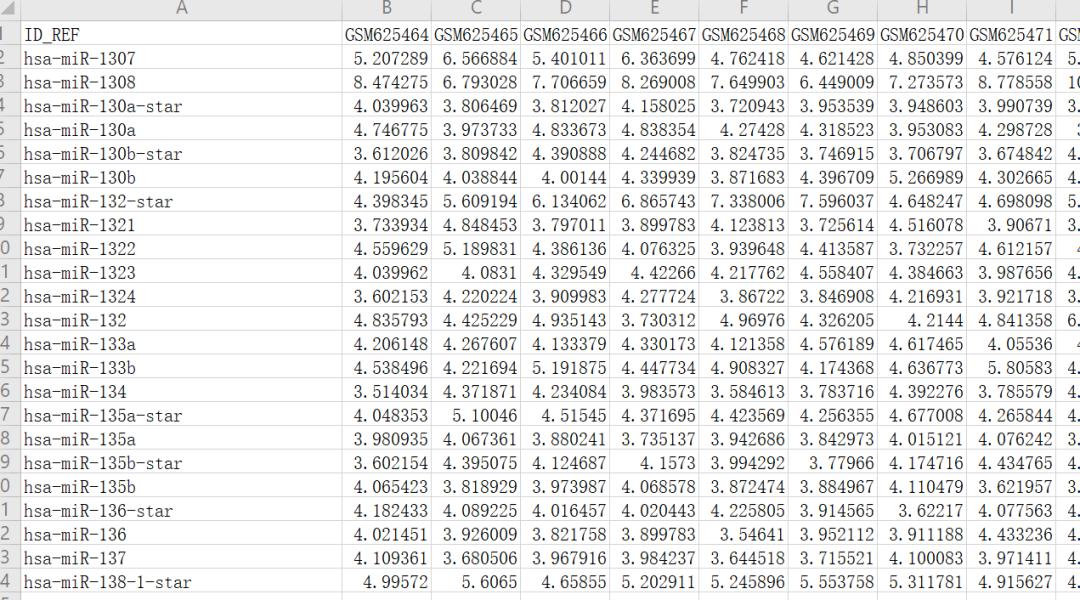
Task: Select cell hsa-miR-133b
Action: 181,367
